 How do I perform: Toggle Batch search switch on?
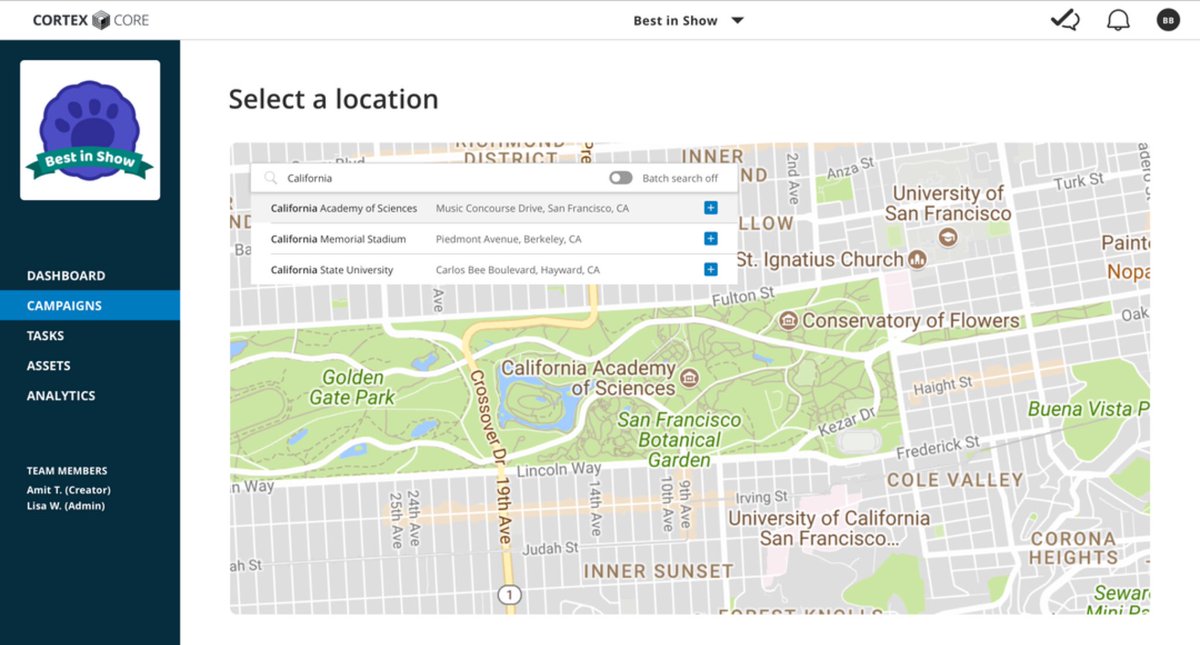point(621,178)
